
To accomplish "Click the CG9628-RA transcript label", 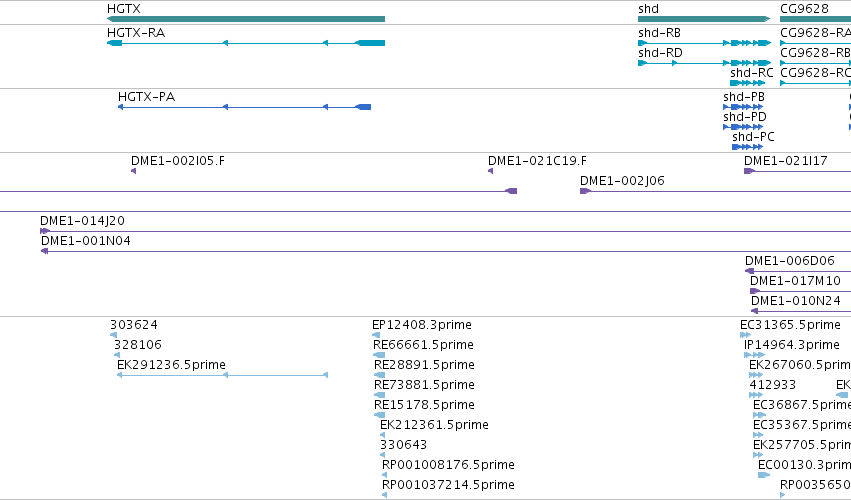I will click(x=815, y=33).
